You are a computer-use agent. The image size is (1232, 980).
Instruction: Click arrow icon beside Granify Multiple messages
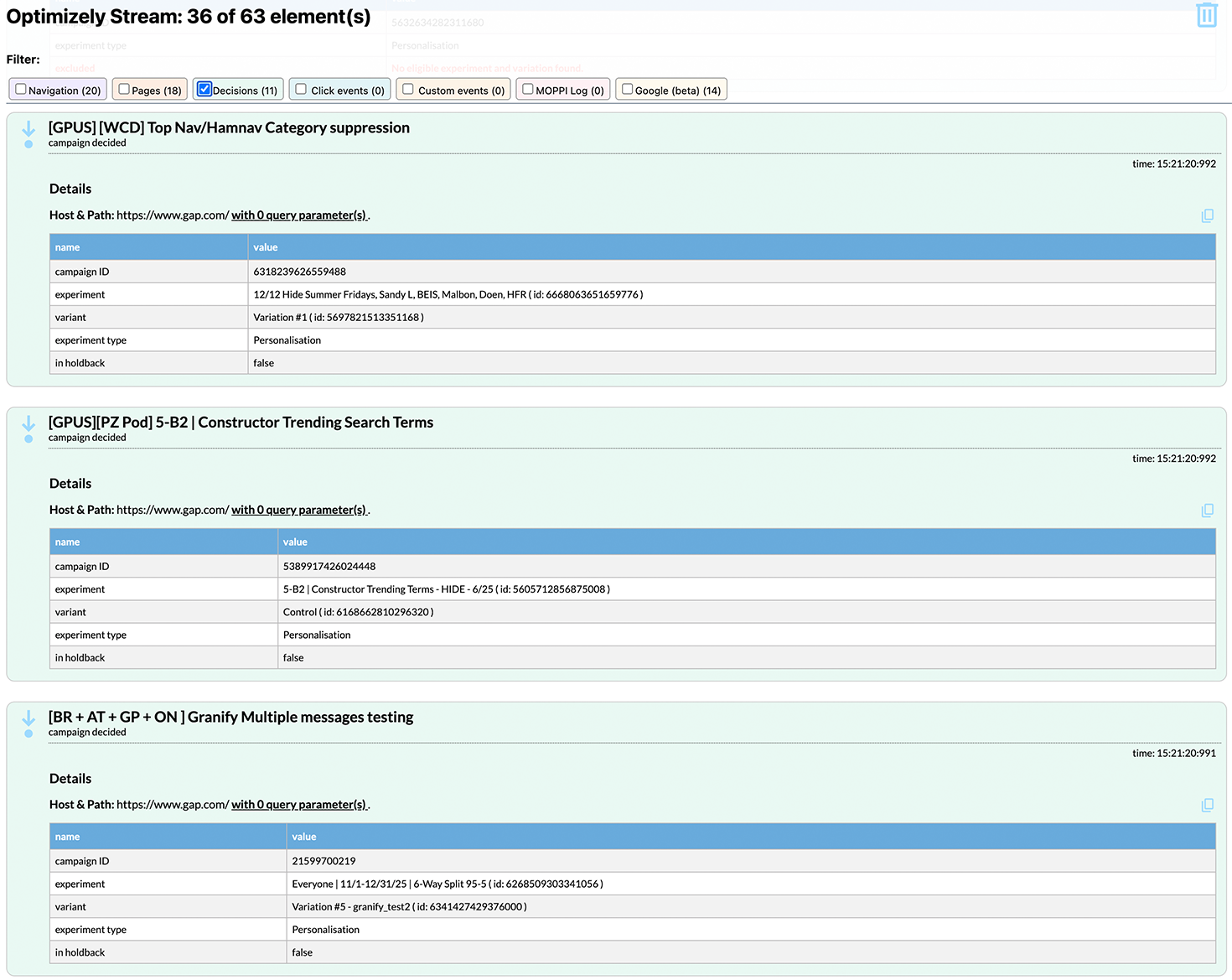28,722
